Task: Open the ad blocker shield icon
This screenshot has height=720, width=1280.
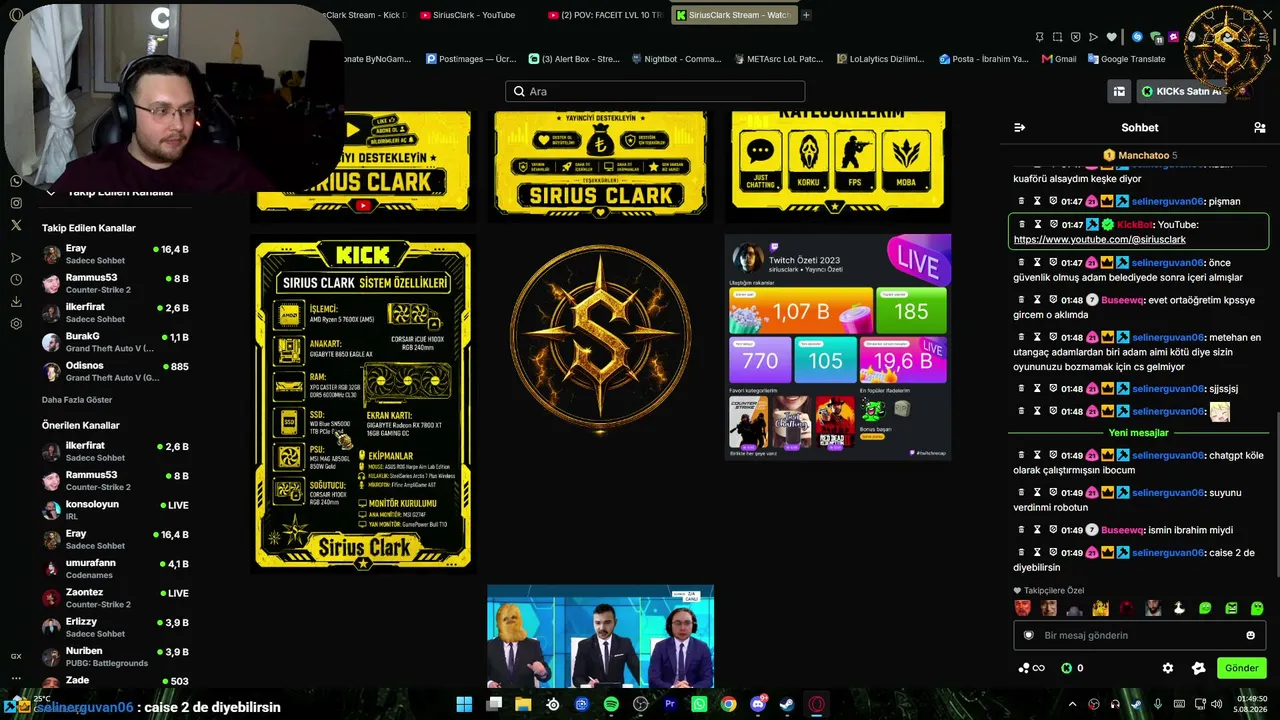Action: (1076, 37)
